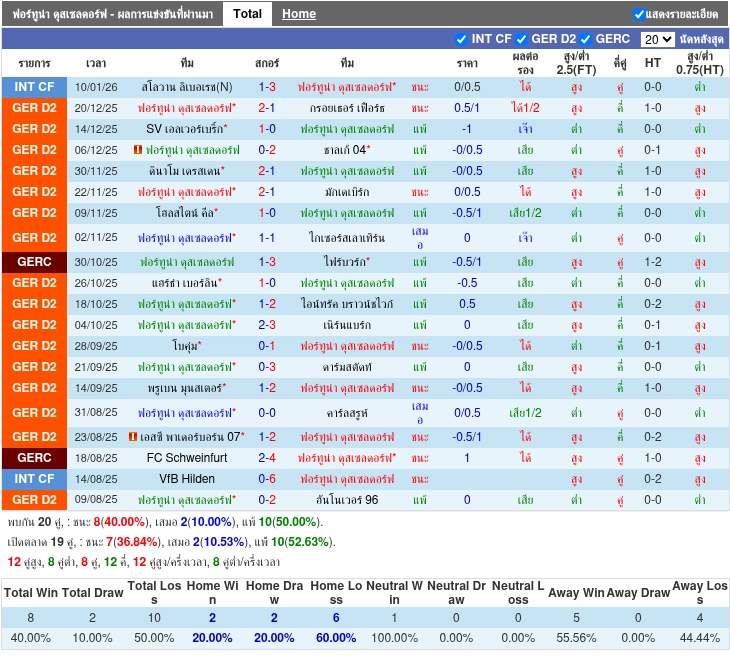Click the FC Schweinfurt team name
730x656 pixels.
187,458
